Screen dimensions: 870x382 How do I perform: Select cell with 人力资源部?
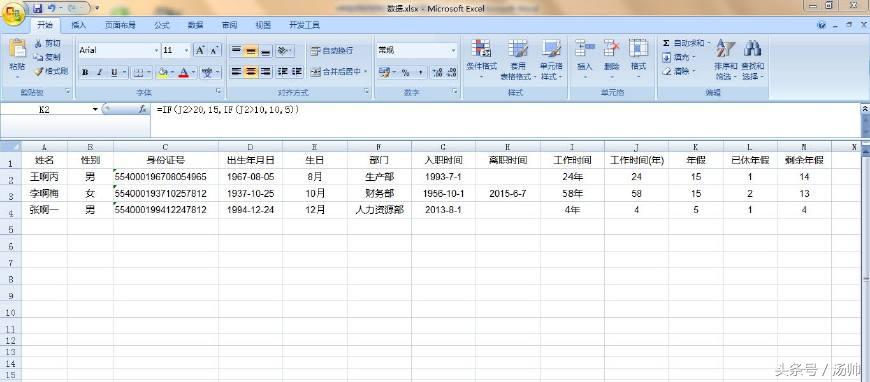[x=380, y=210]
